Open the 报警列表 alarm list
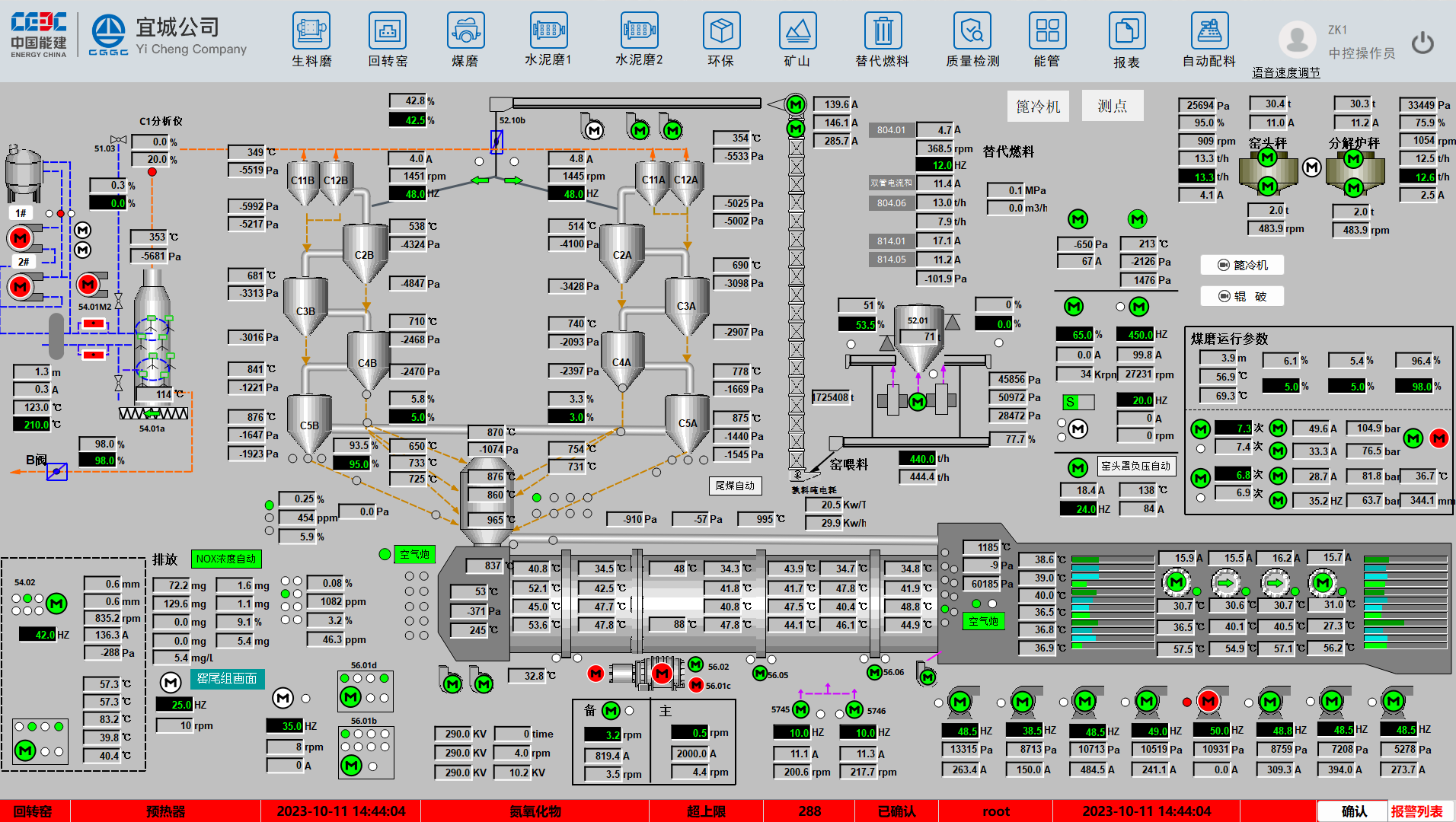Screen dimensions: 1456x822 [x=1417, y=811]
